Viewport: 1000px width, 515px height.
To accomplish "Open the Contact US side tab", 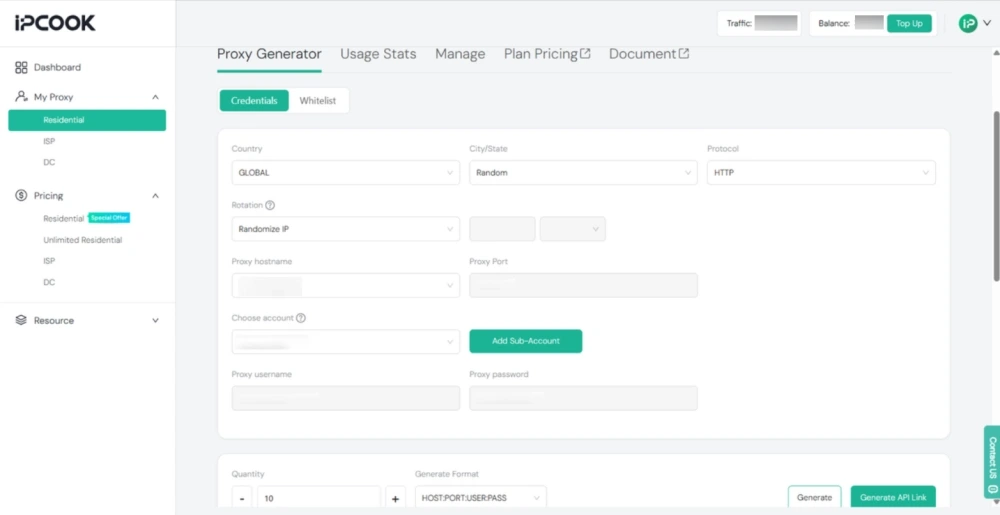I will [x=992, y=462].
